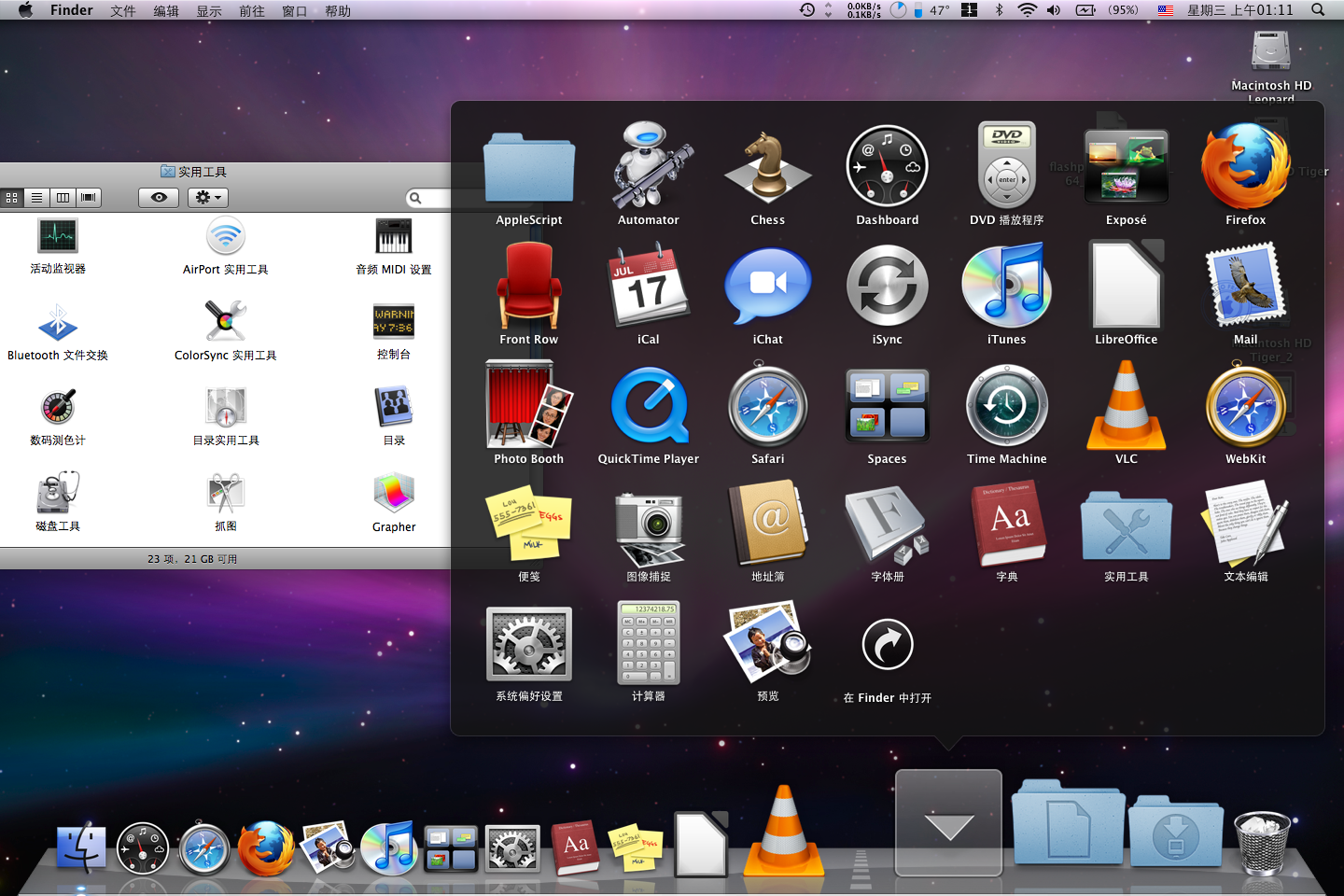Launch iSync from the stack
Image resolution: width=1344 pixels, height=896 pixels.
887,286
